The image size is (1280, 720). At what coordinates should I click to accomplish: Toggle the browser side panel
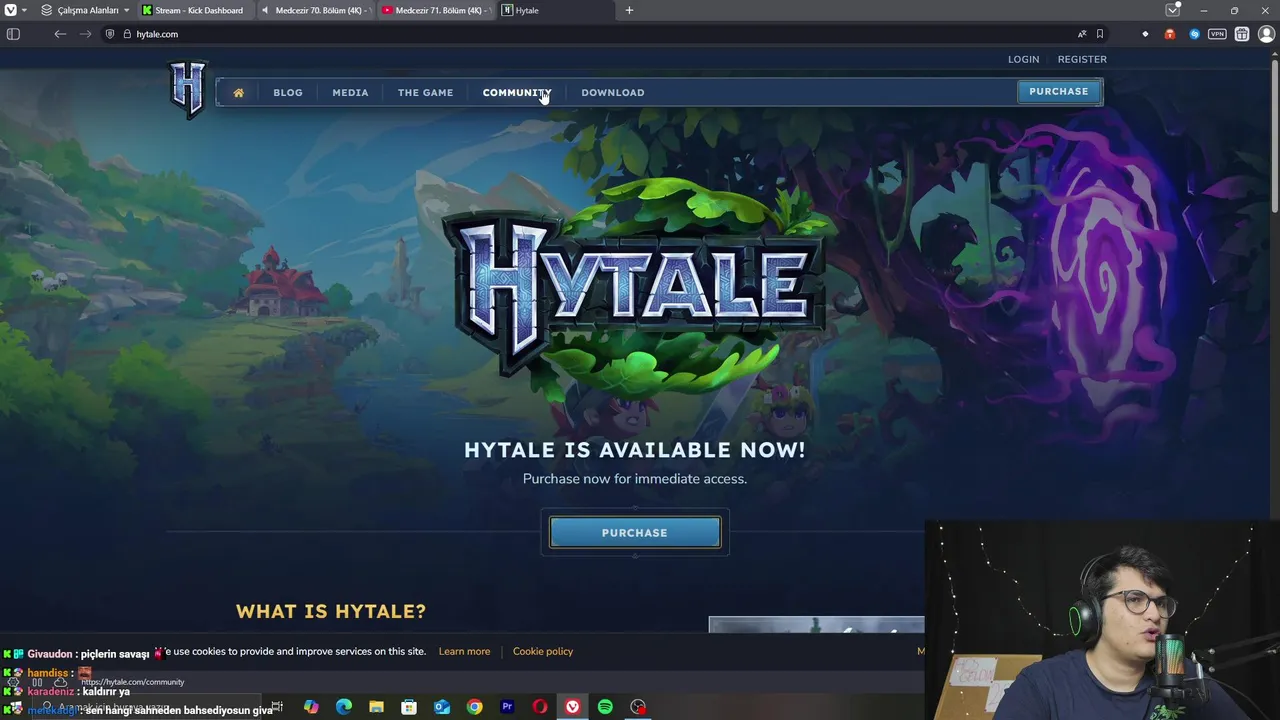tap(13, 34)
